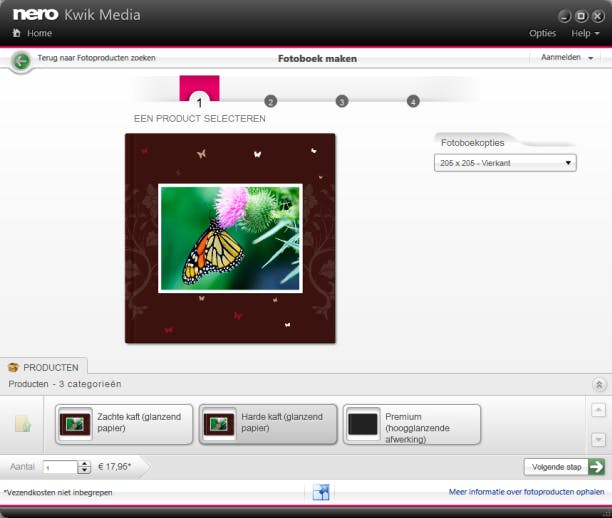612x518 pixels.
Task: Go to step 3 in progress bar
Action: [x=342, y=101]
